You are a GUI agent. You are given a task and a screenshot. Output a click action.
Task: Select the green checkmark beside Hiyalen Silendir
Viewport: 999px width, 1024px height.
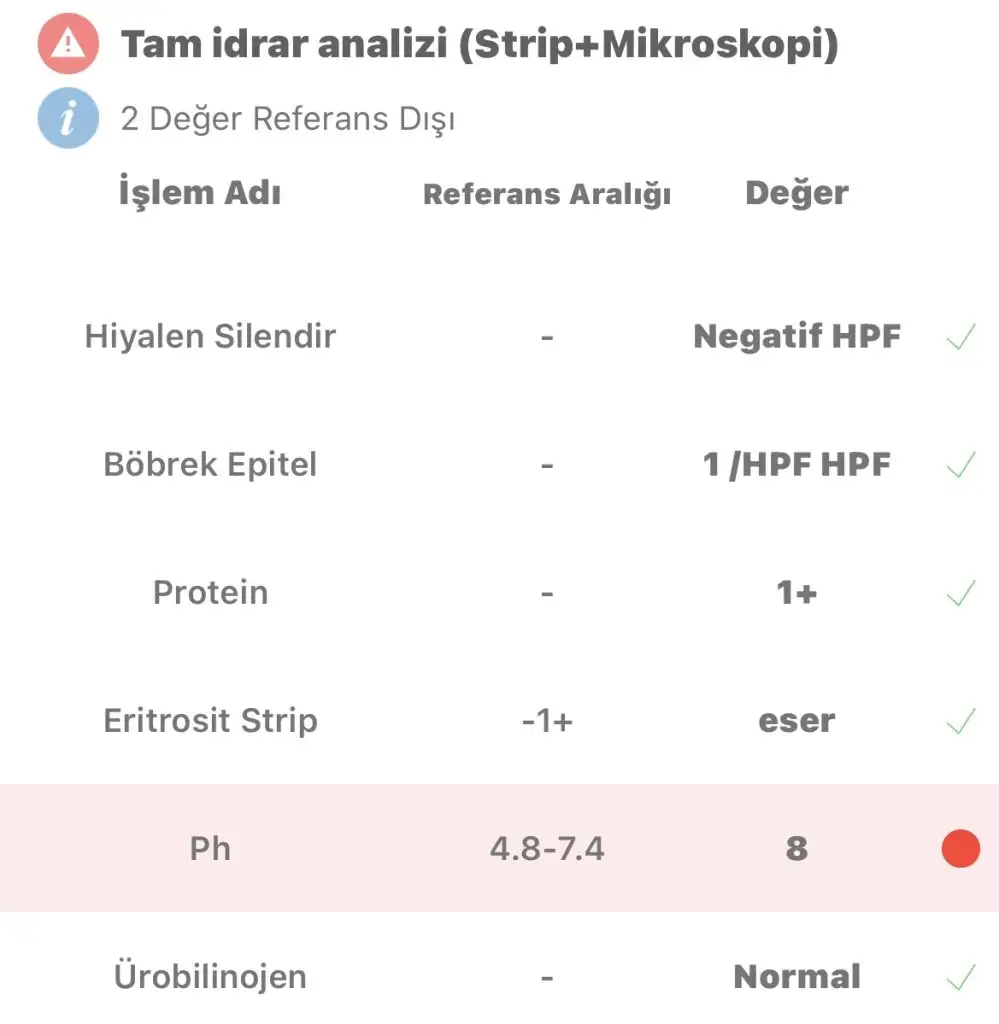point(960,337)
